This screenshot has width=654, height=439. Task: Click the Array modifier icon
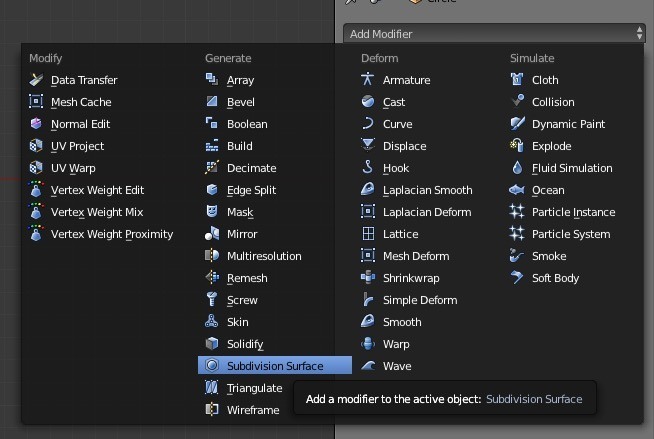(212, 80)
